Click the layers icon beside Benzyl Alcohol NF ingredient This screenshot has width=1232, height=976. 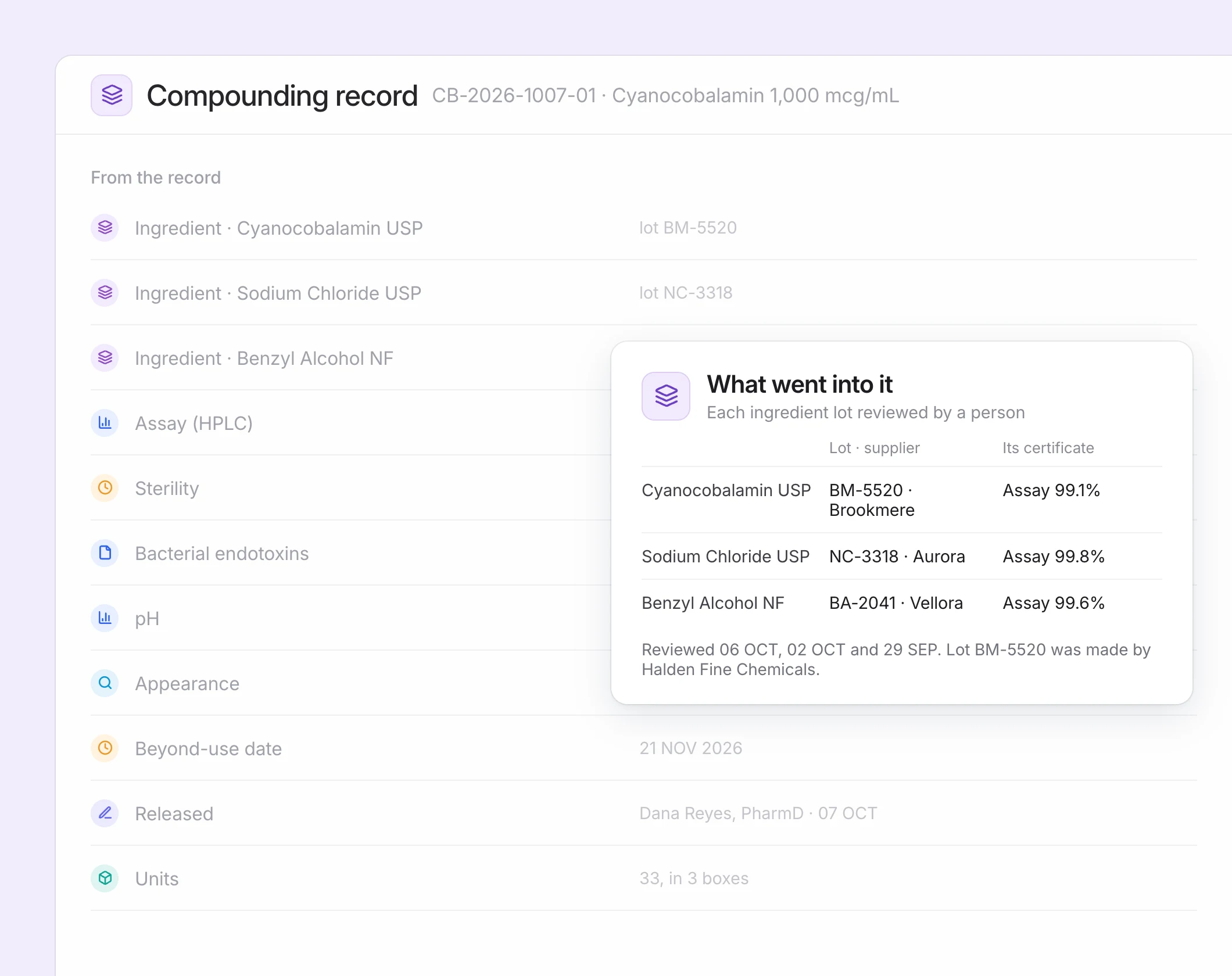[105, 358]
